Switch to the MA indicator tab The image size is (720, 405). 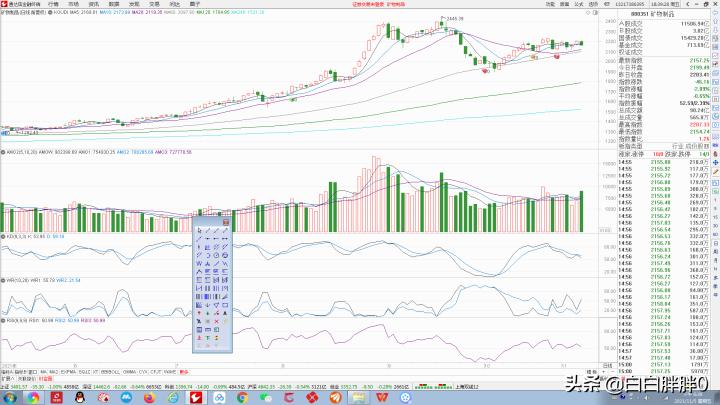44,372
